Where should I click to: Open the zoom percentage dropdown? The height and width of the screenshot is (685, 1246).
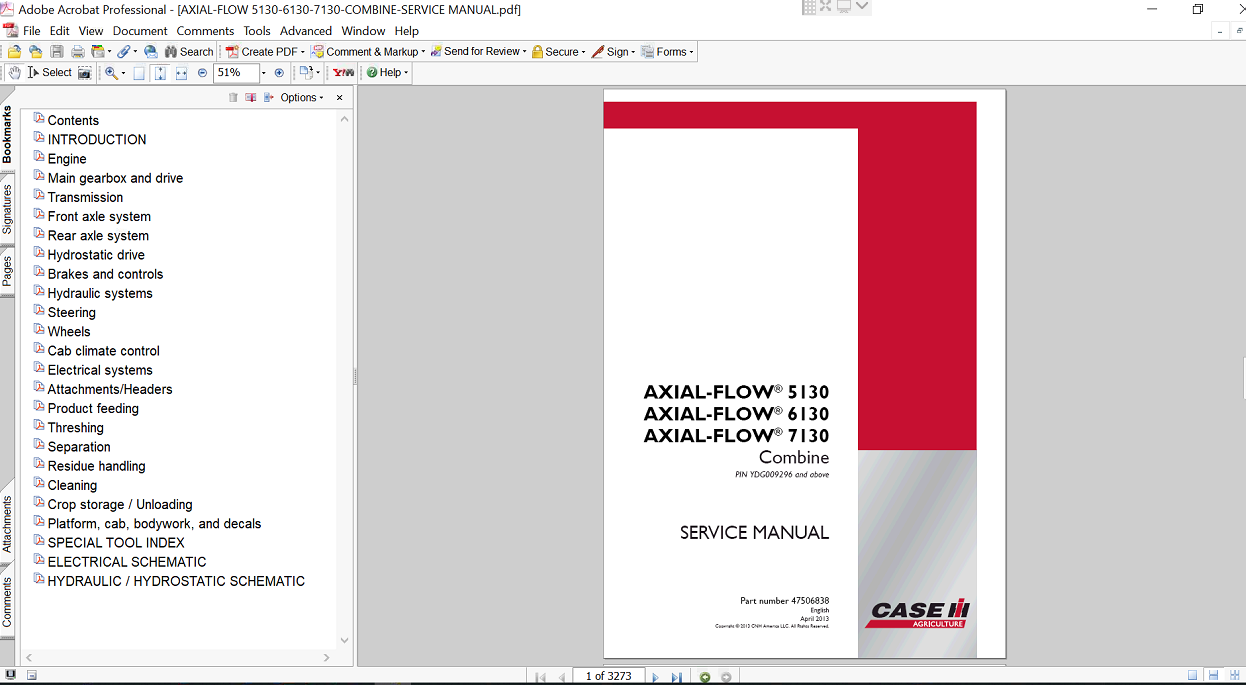pyautogui.click(x=264, y=73)
